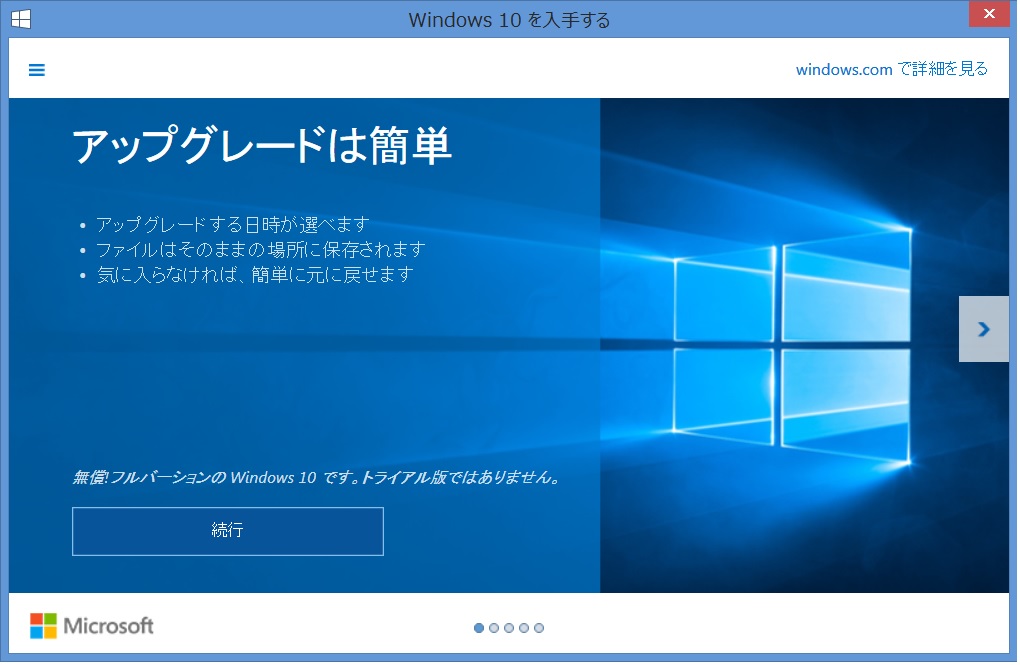Select the fourth page indicator dot
This screenshot has height=665, width=1020.
pos(524,628)
